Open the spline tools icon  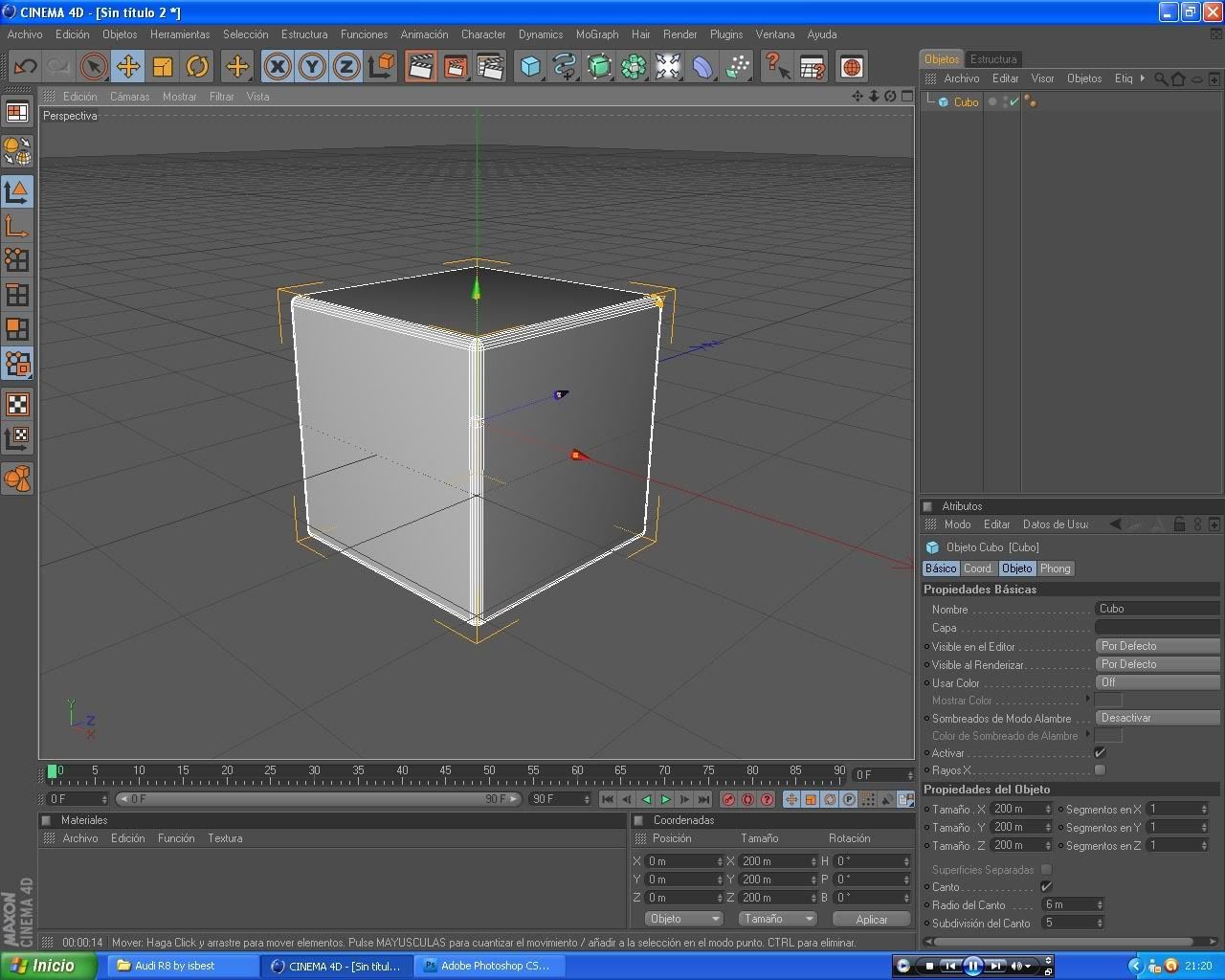(565, 66)
